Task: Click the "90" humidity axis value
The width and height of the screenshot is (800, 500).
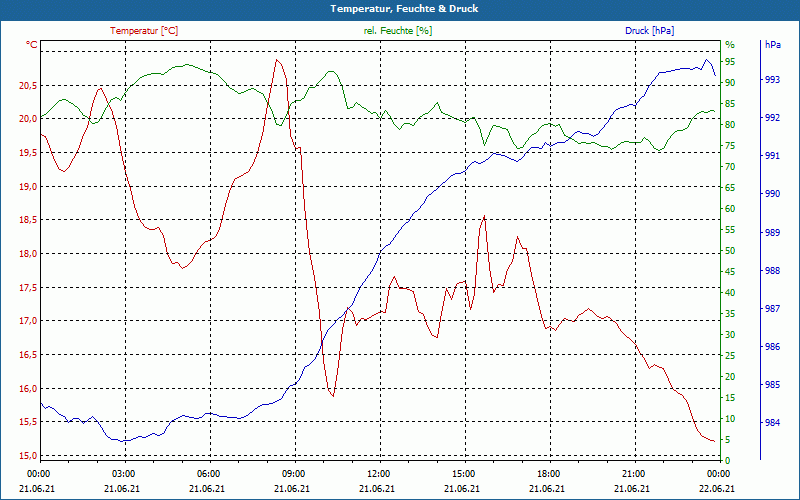Action: (730, 83)
